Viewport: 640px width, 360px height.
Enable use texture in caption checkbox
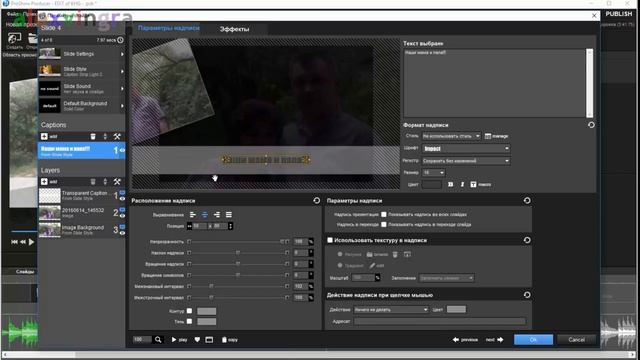pyautogui.click(x=330, y=240)
